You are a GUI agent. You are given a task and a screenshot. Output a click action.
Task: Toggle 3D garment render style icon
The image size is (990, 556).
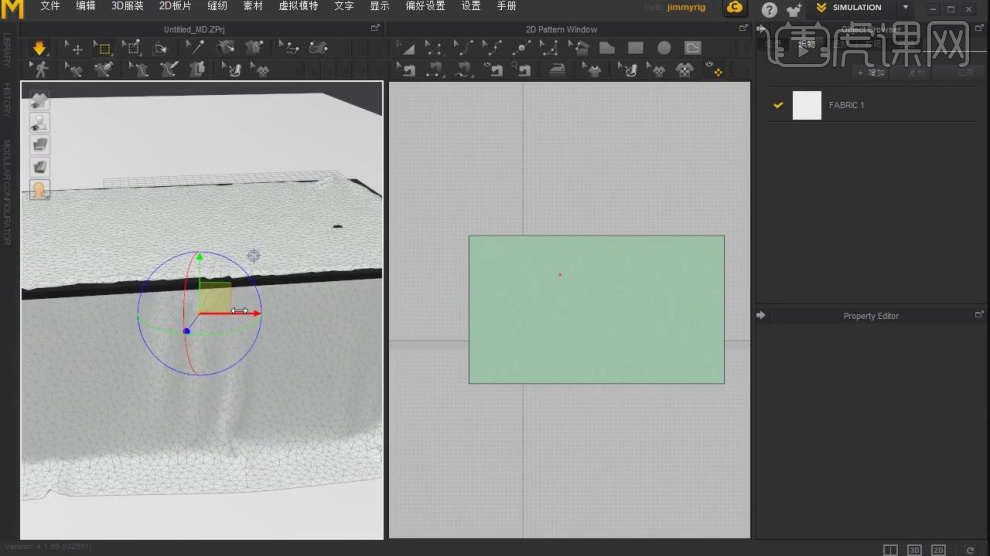[x=39, y=145]
